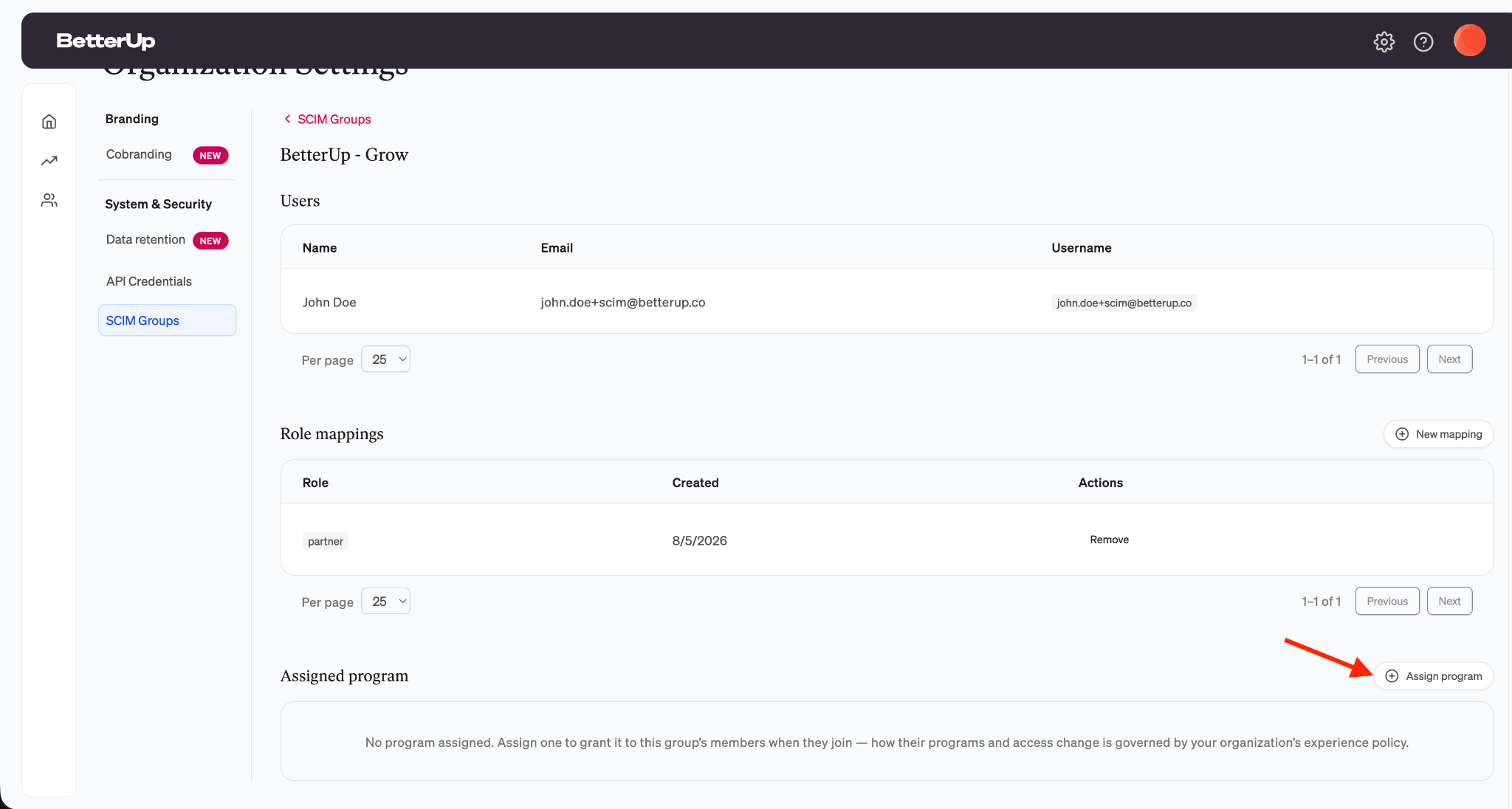Viewport: 1512px width, 809px height.
Task: Click the Assigned program heading
Action: click(x=344, y=675)
